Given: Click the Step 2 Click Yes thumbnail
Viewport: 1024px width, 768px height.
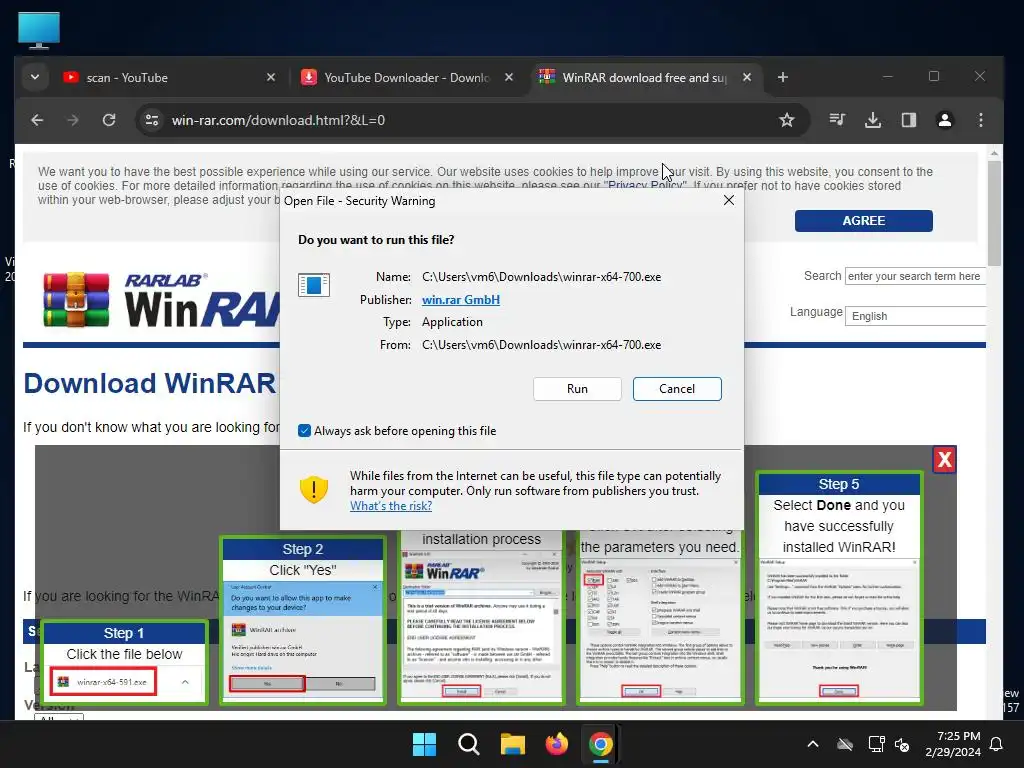Looking at the screenshot, I should coord(303,620).
